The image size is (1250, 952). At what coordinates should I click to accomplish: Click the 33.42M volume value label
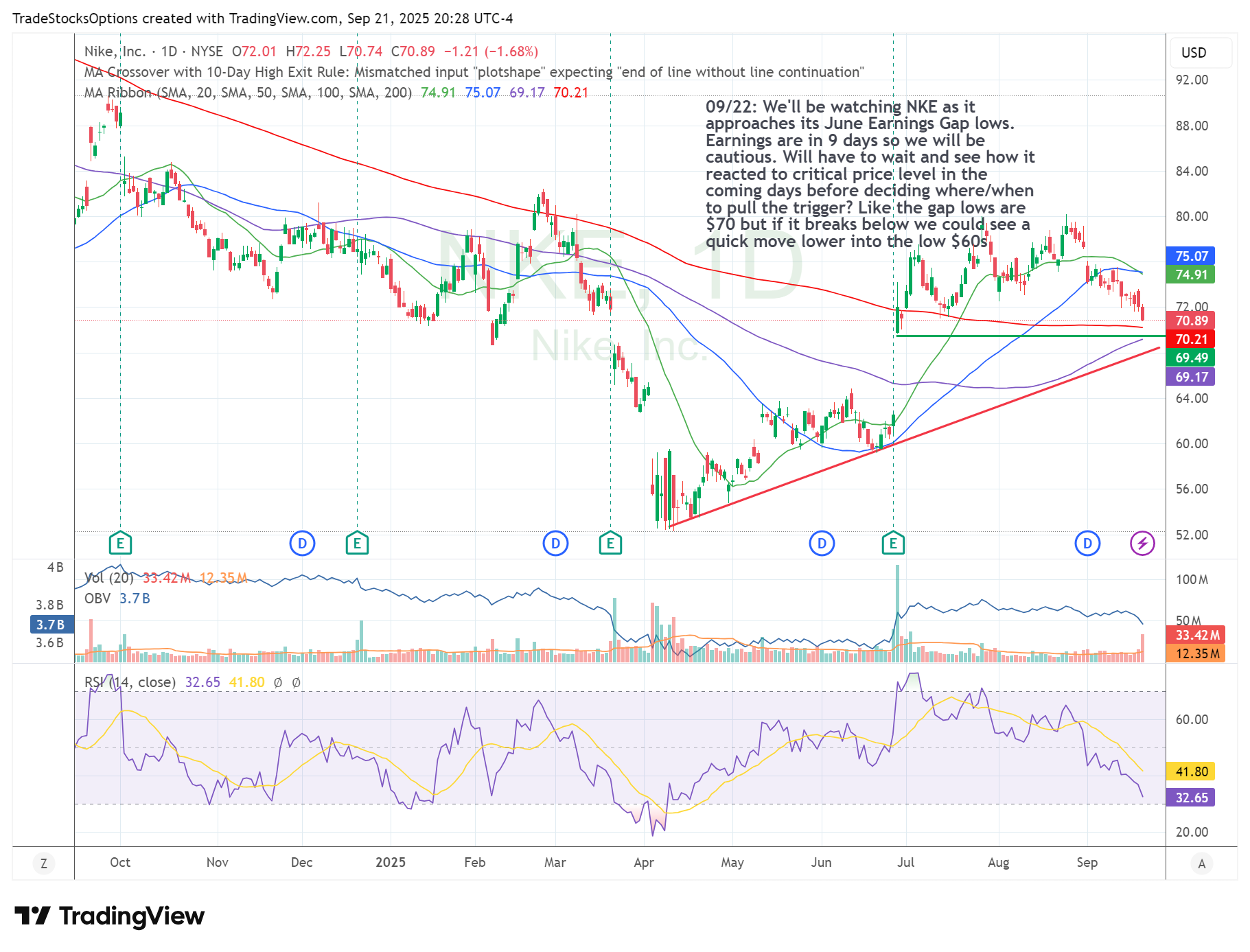(1196, 635)
